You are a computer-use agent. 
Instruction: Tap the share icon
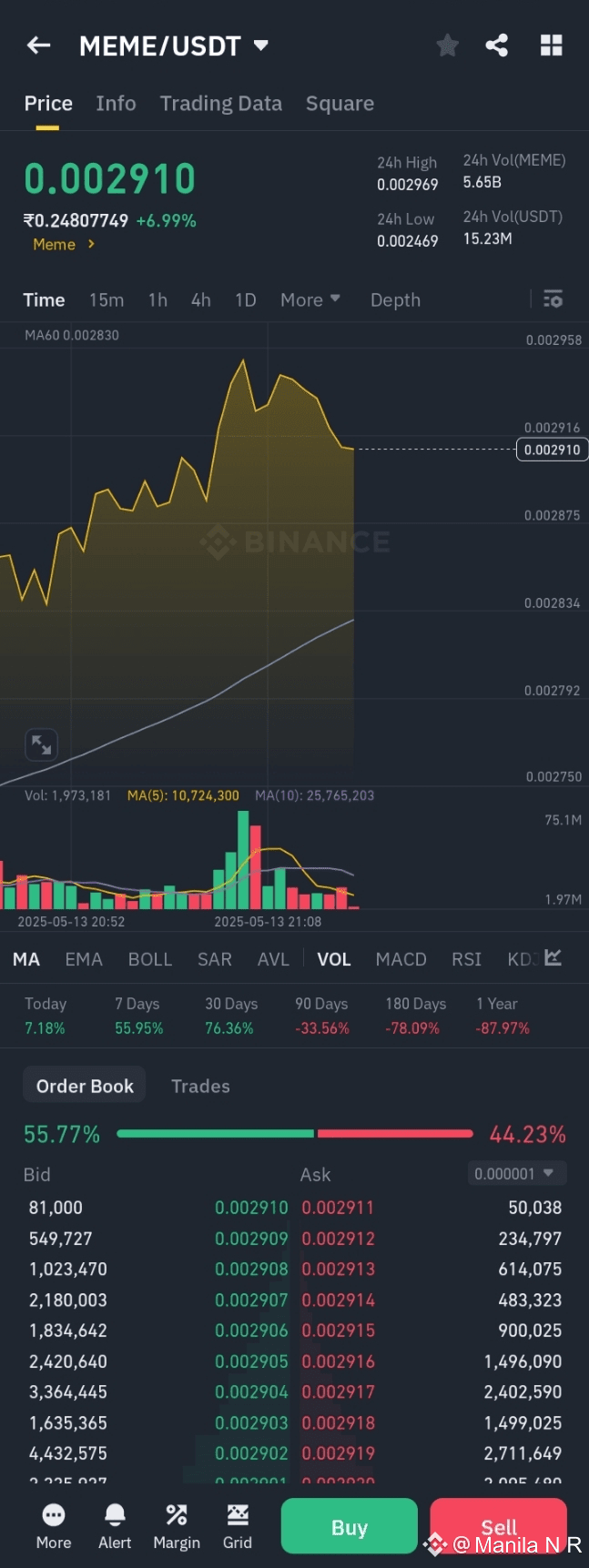[497, 46]
